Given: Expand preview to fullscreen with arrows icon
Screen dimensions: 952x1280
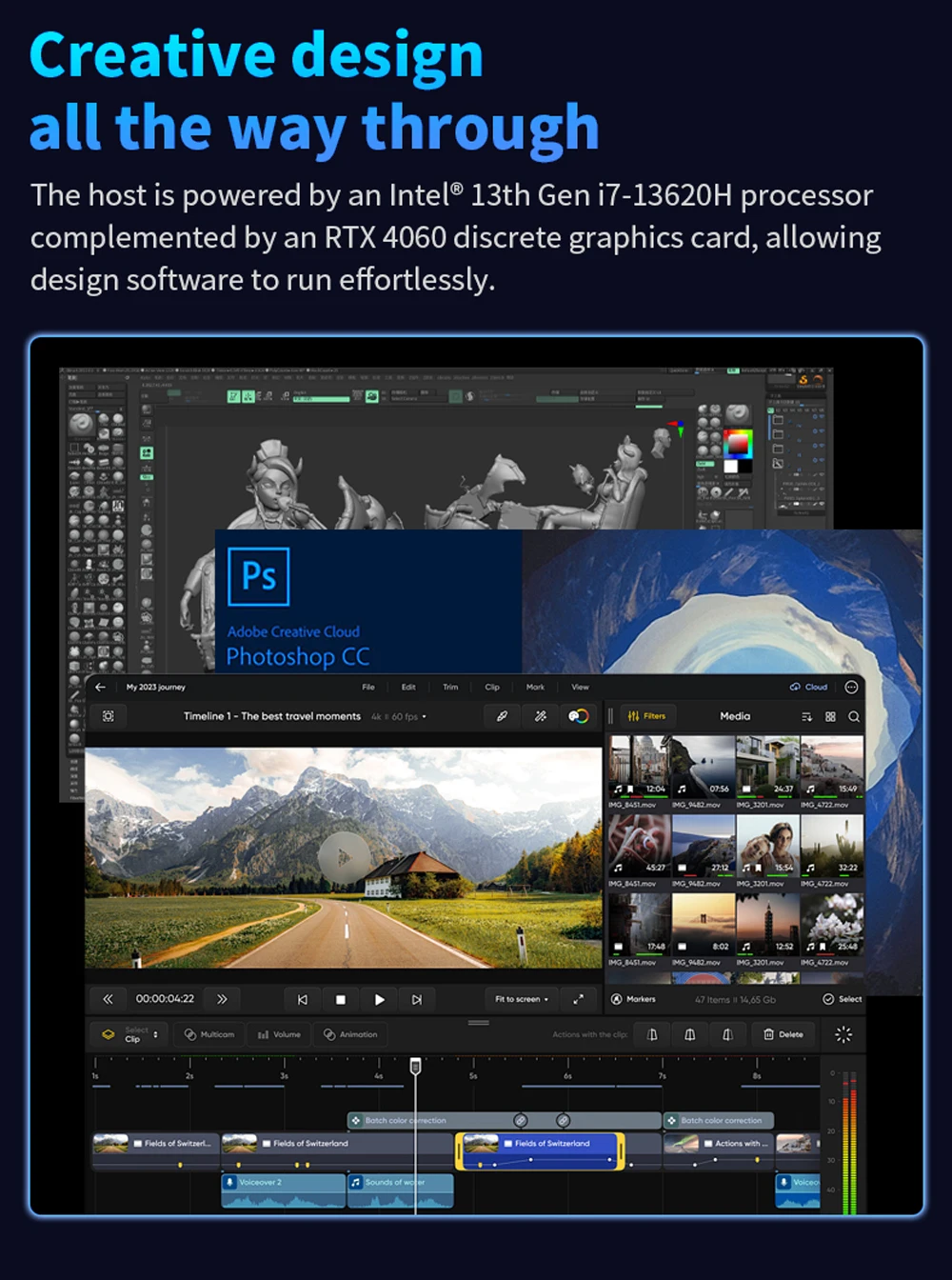Looking at the screenshot, I should coord(578,999).
